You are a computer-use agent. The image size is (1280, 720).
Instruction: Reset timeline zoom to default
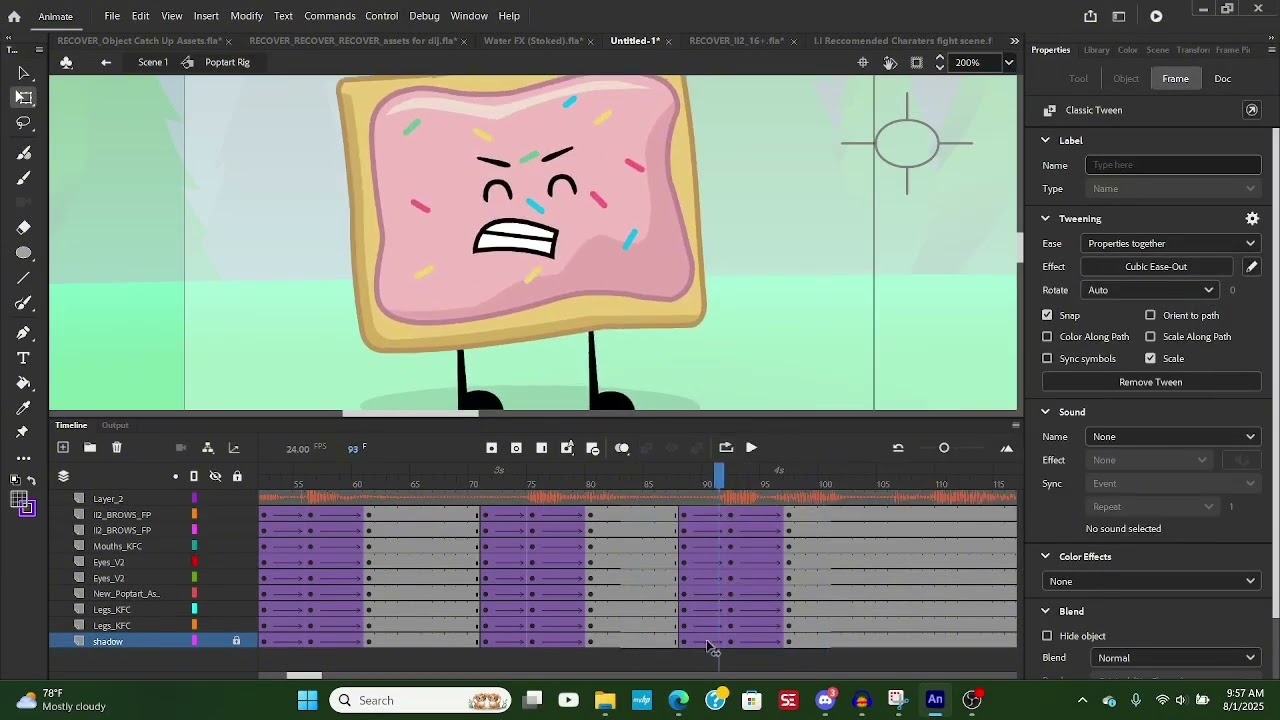pos(898,448)
